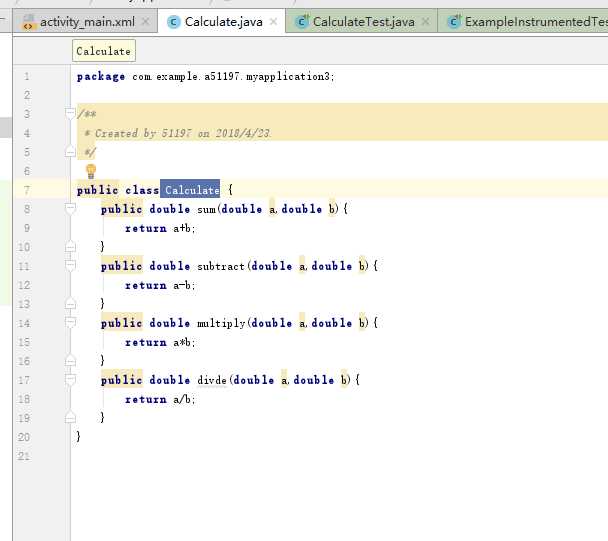Image resolution: width=608 pixels, height=541 pixels.
Task: Click the highlighted Calculate class name
Action: point(190,190)
